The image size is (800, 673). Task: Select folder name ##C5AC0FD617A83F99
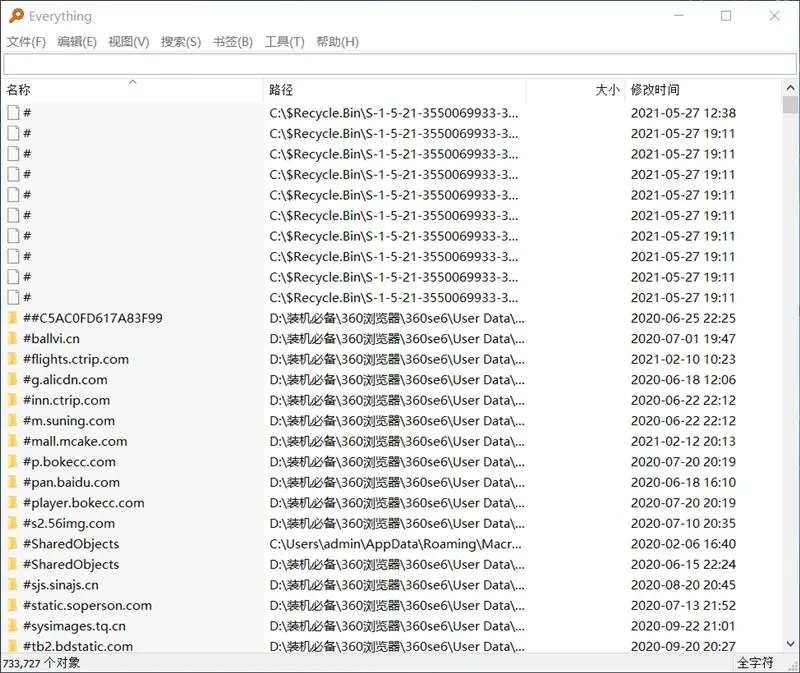[x=93, y=318]
